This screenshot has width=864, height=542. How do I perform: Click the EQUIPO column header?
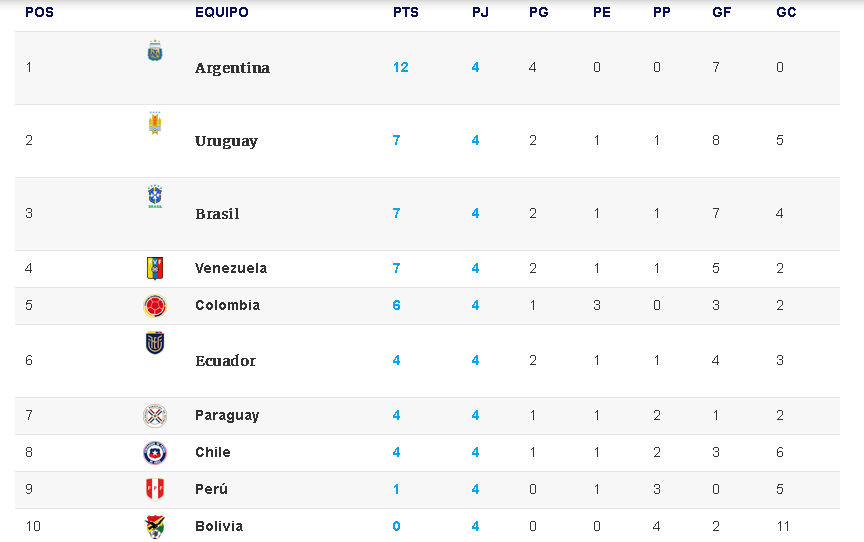222,13
